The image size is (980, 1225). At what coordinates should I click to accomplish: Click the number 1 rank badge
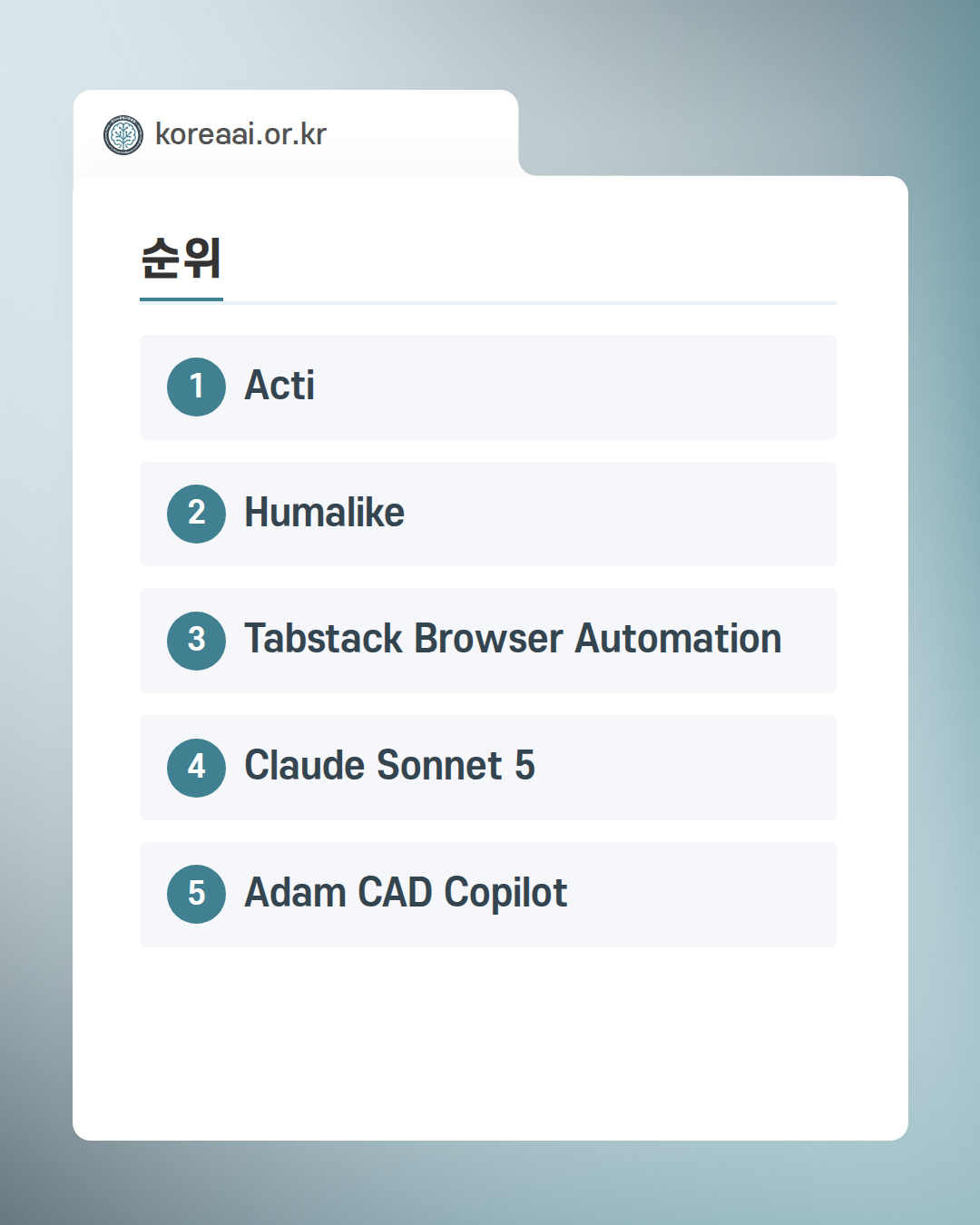[x=196, y=387]
